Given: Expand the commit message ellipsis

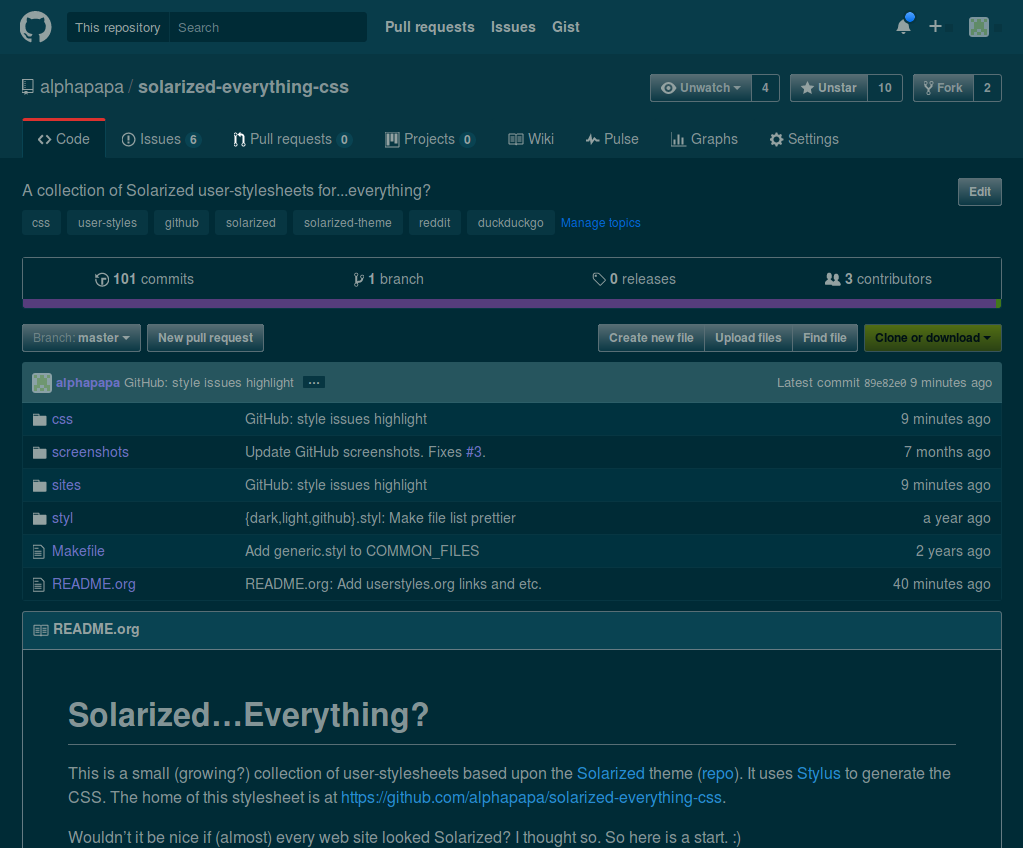Looking at the screenshot, I should [x=313, y=382].
